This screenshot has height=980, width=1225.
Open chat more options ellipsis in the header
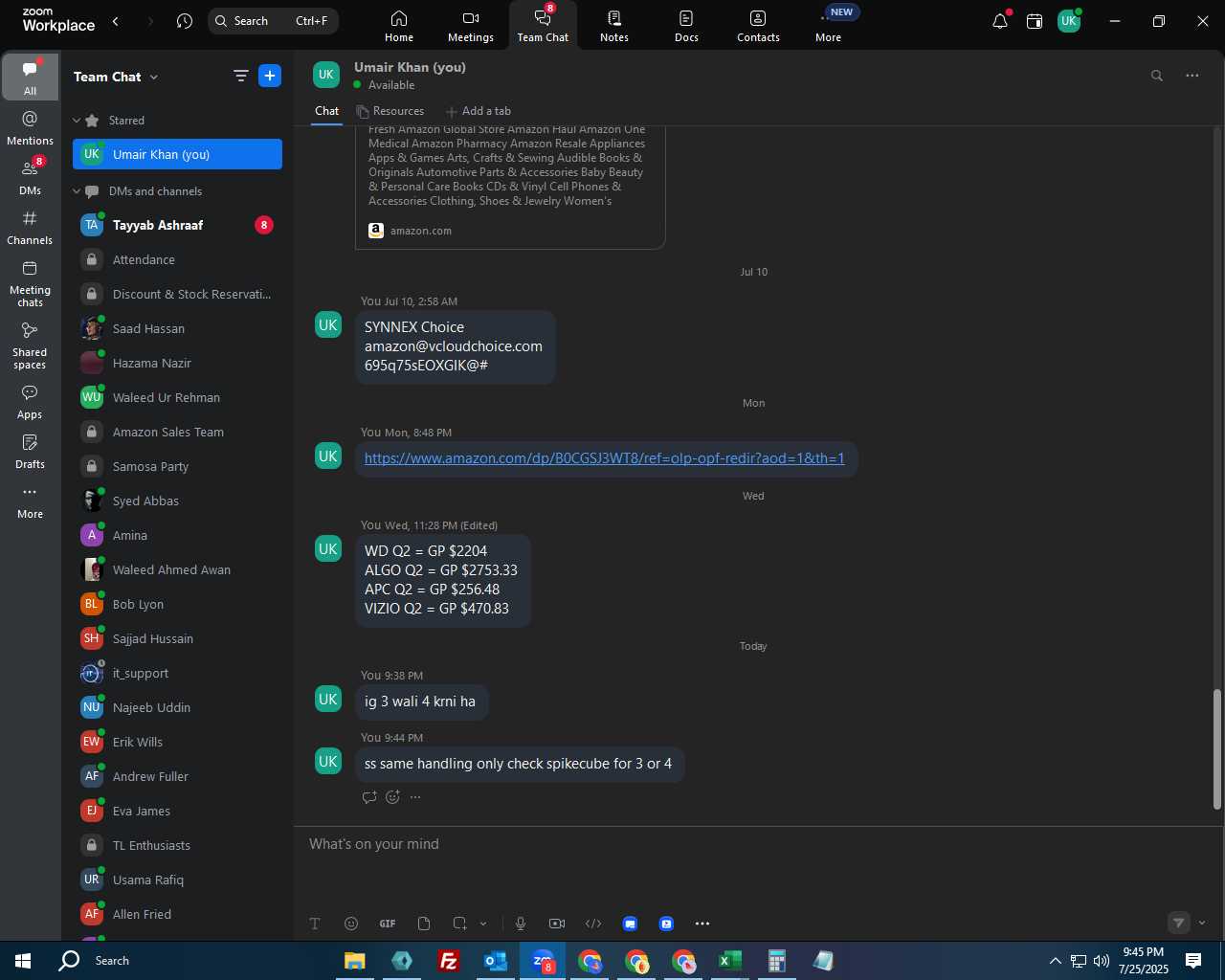[1192, 76]
